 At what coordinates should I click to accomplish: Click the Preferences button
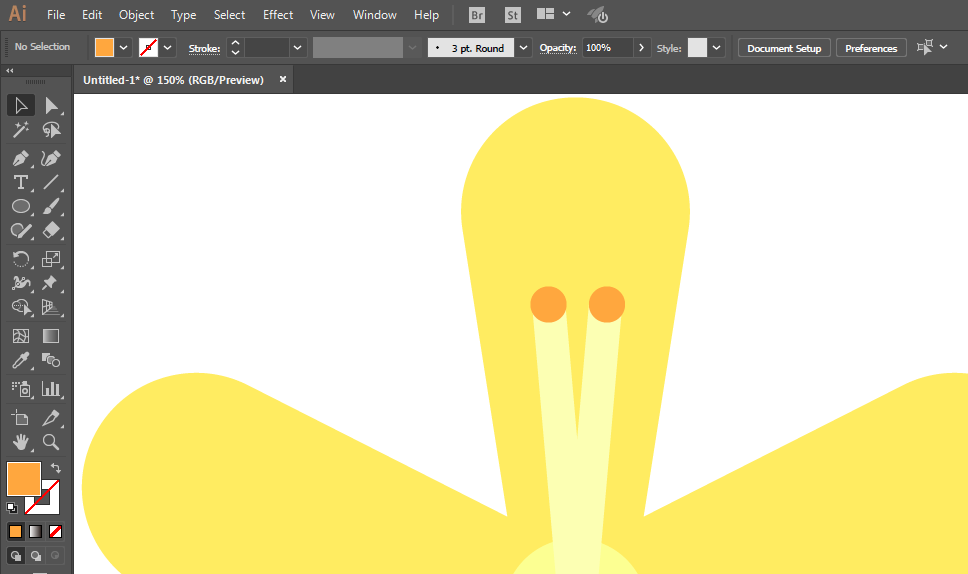[x=871, y=48]
